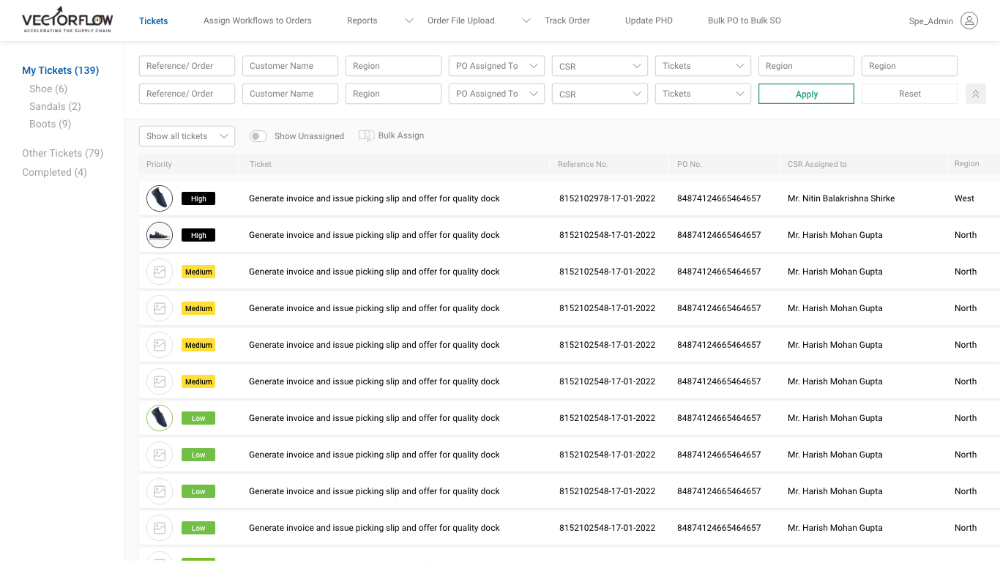Click the placeholder image icon of first Medium ticket

coord(159,272)
